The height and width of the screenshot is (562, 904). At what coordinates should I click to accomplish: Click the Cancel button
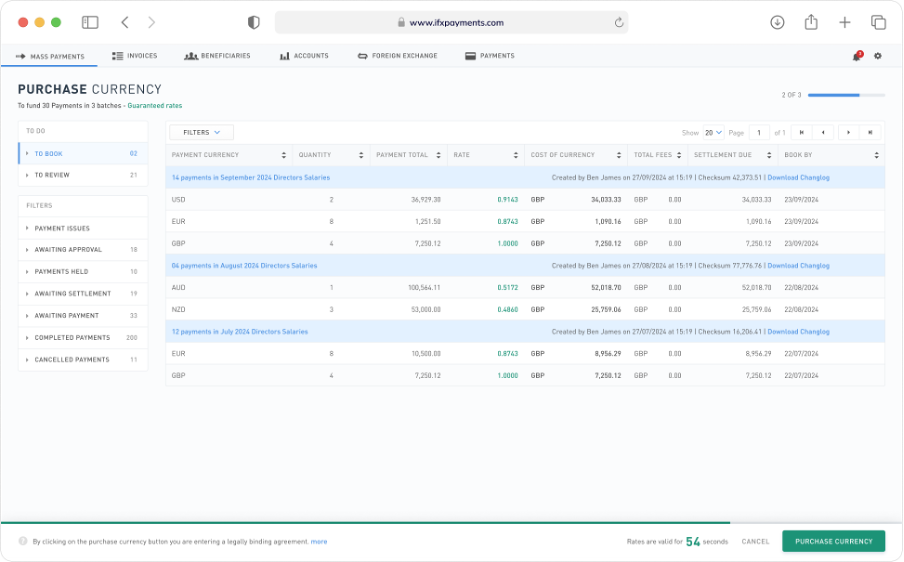tap(755, 541)
